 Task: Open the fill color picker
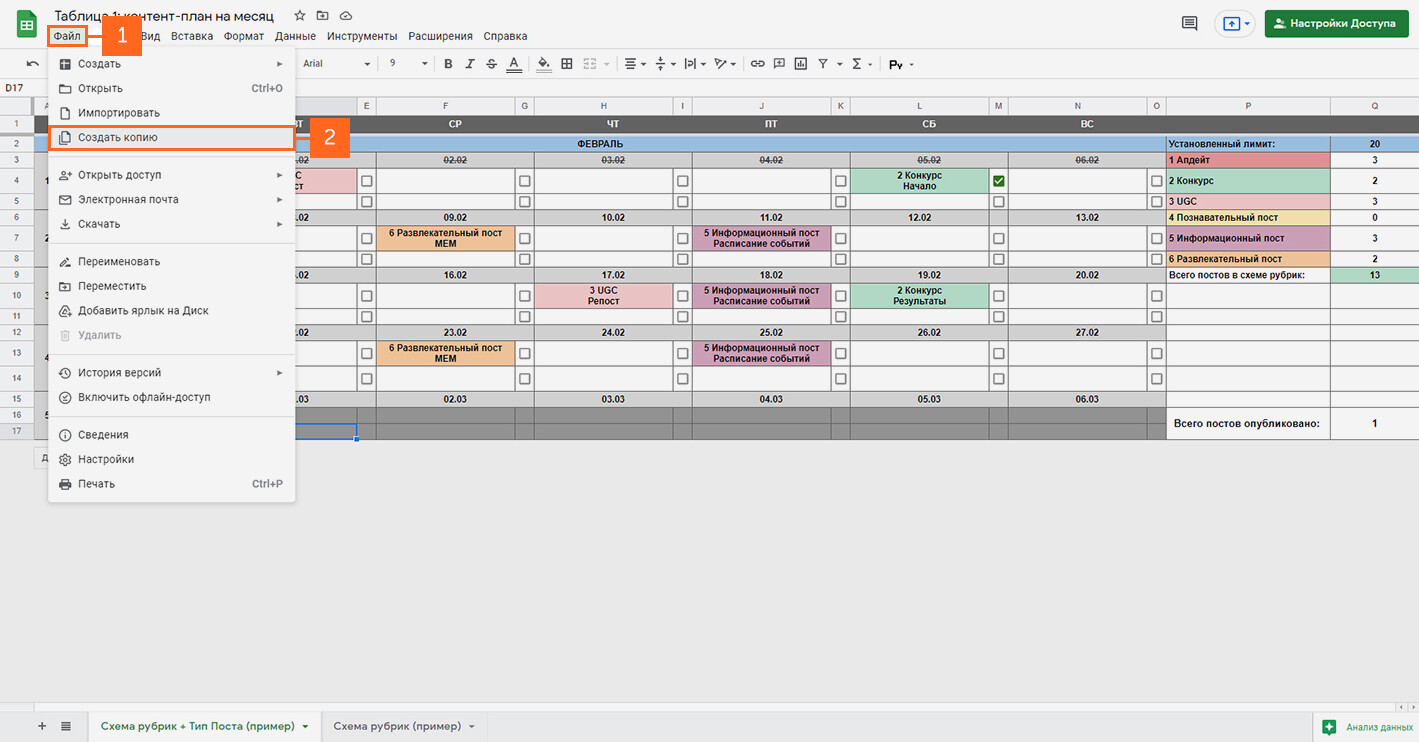coord(543,64)
